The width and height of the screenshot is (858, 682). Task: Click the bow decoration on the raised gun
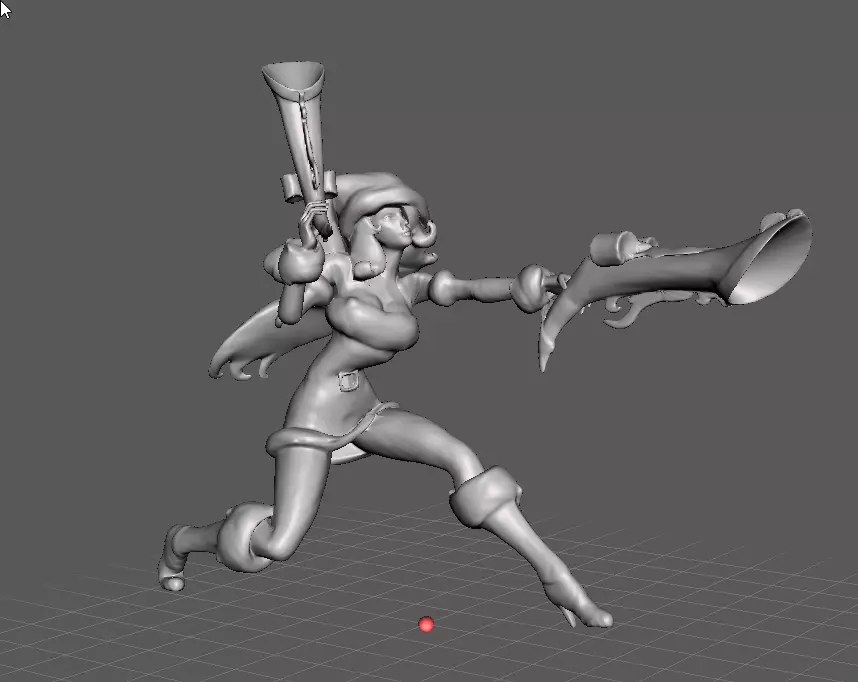pos(309,187)
